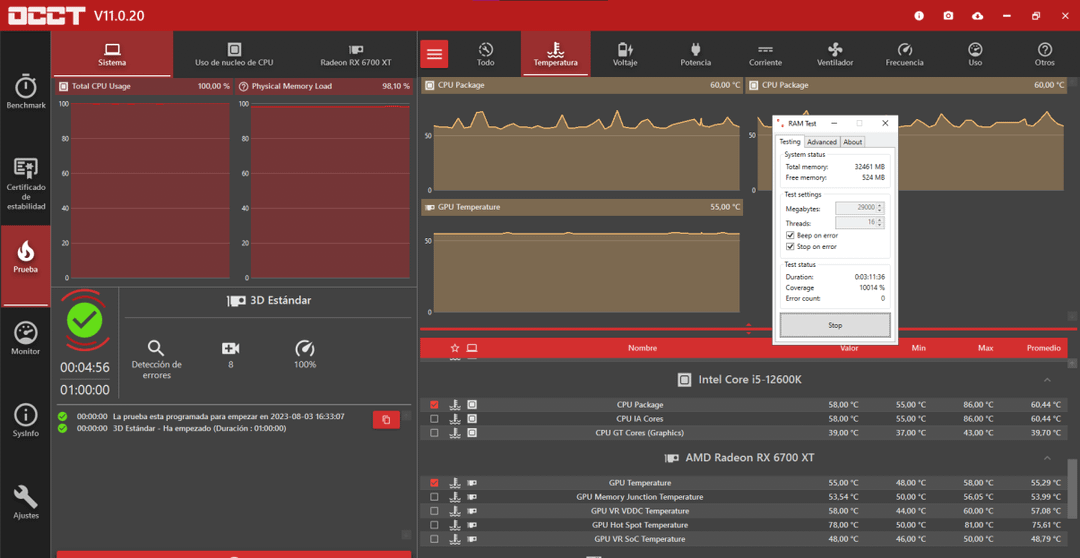Take a screenshot with the camera icon
This screenshot has height=558, width=1080.
(948, 15)
